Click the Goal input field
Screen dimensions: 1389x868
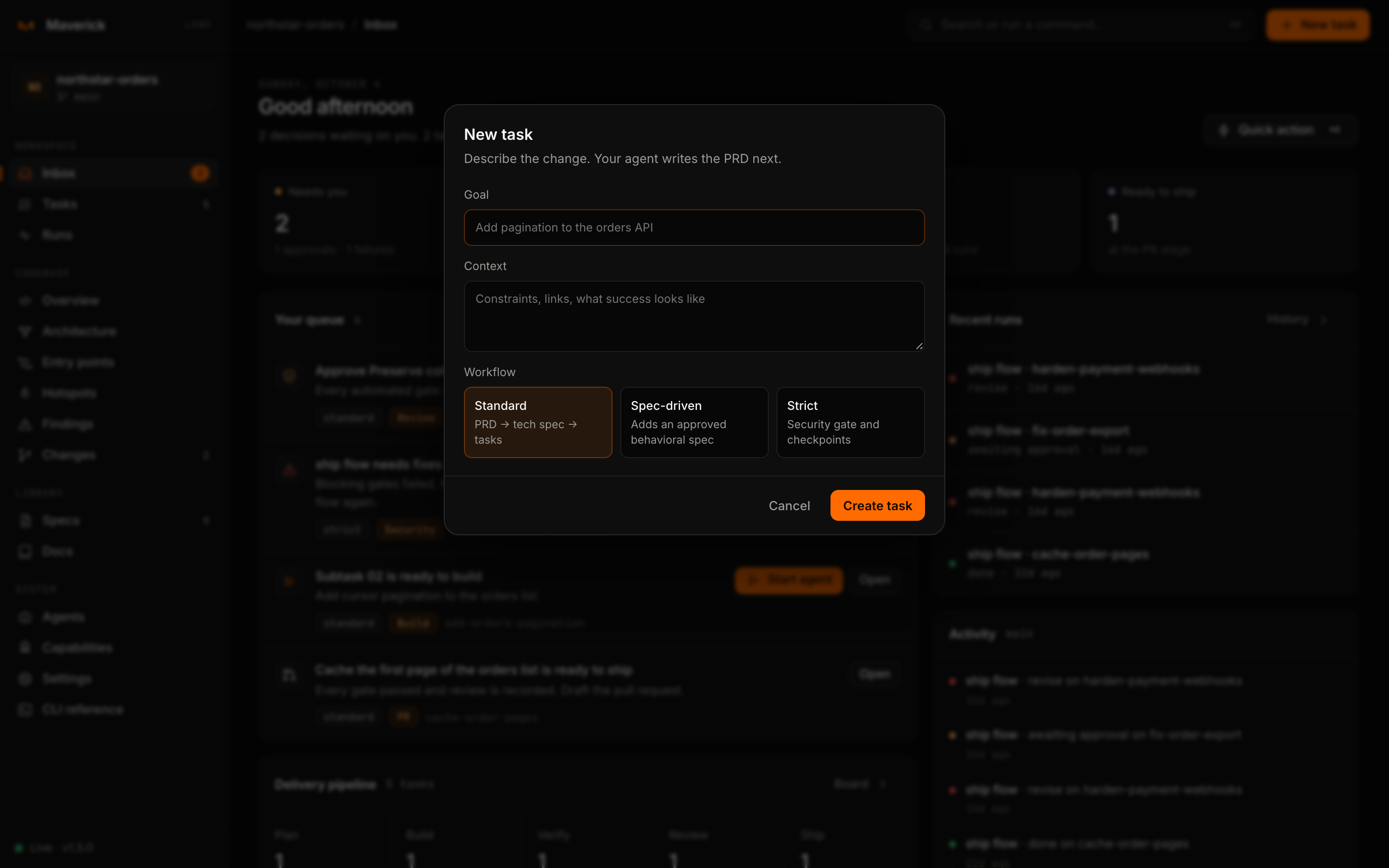(x=694, y=227)
